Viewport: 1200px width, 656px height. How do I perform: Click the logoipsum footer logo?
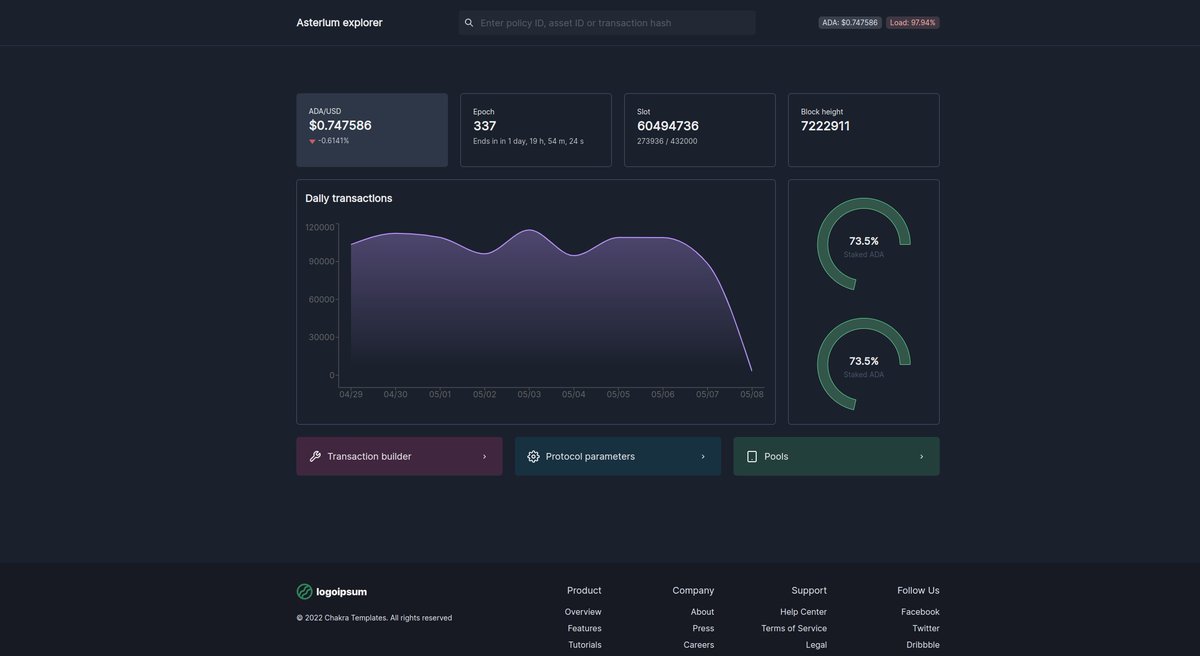(332, 592)
